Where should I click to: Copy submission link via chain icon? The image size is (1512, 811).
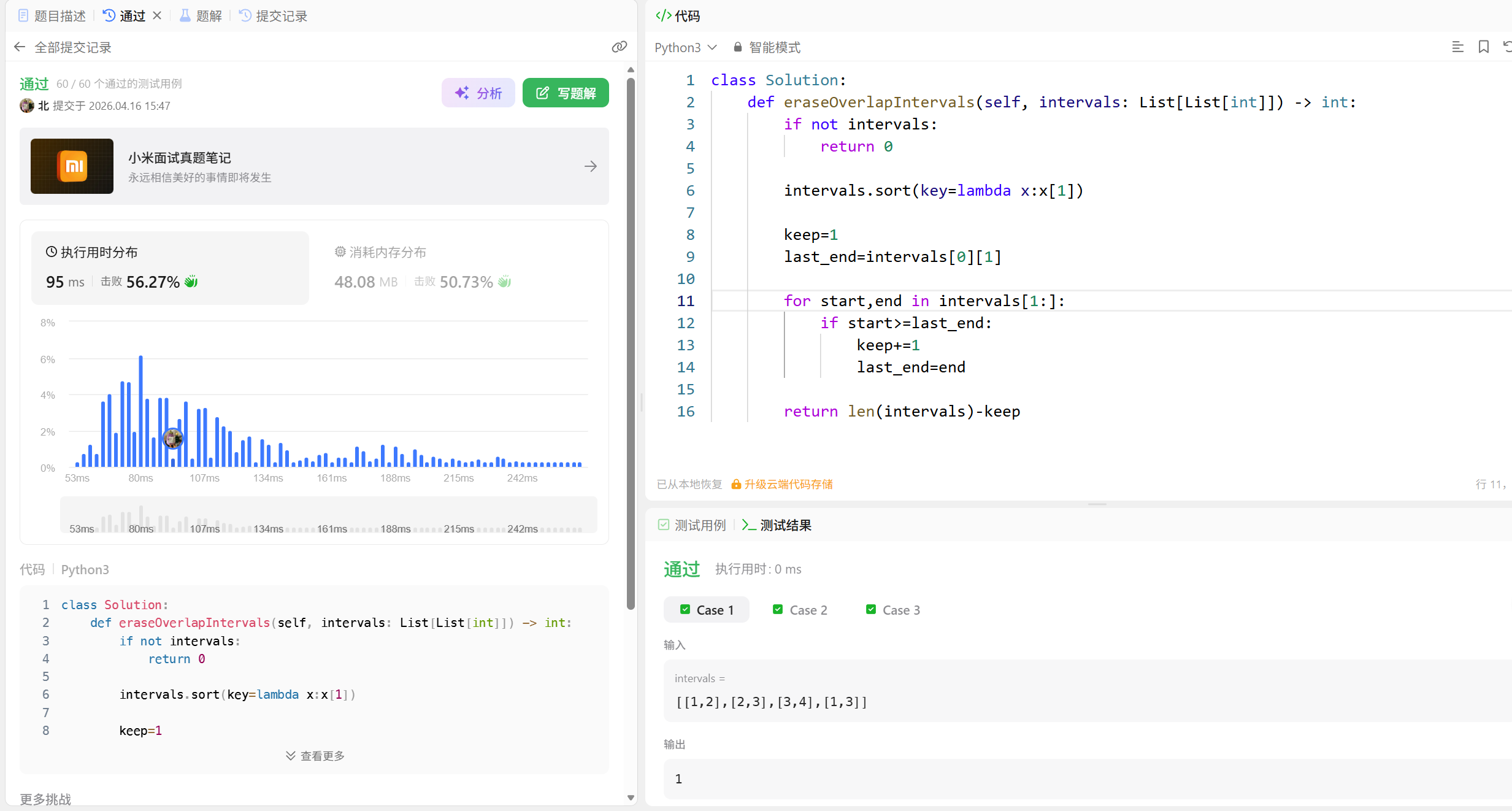coord(619,47)
